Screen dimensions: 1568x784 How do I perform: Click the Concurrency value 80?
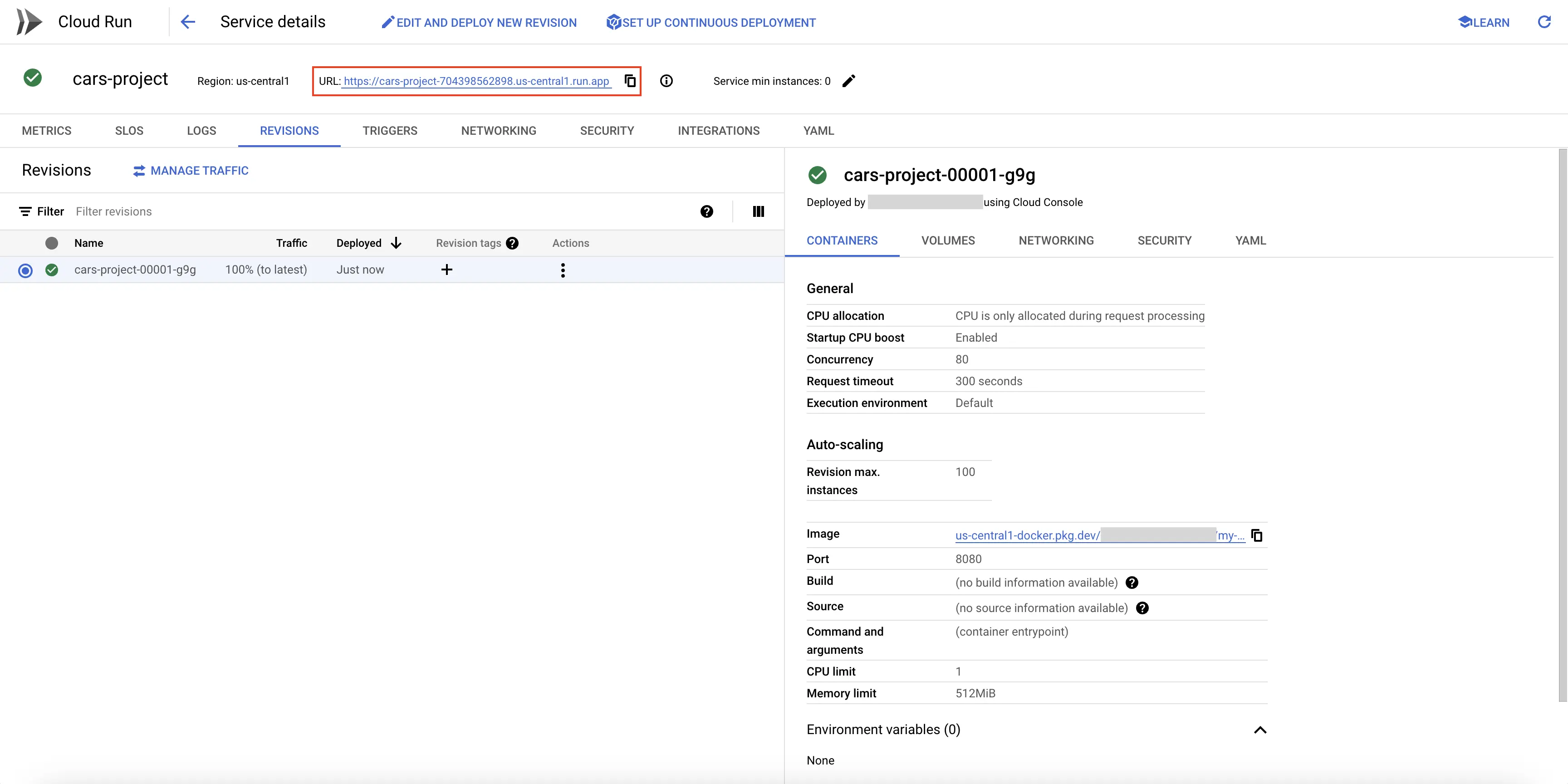click(x=962, y=359)
